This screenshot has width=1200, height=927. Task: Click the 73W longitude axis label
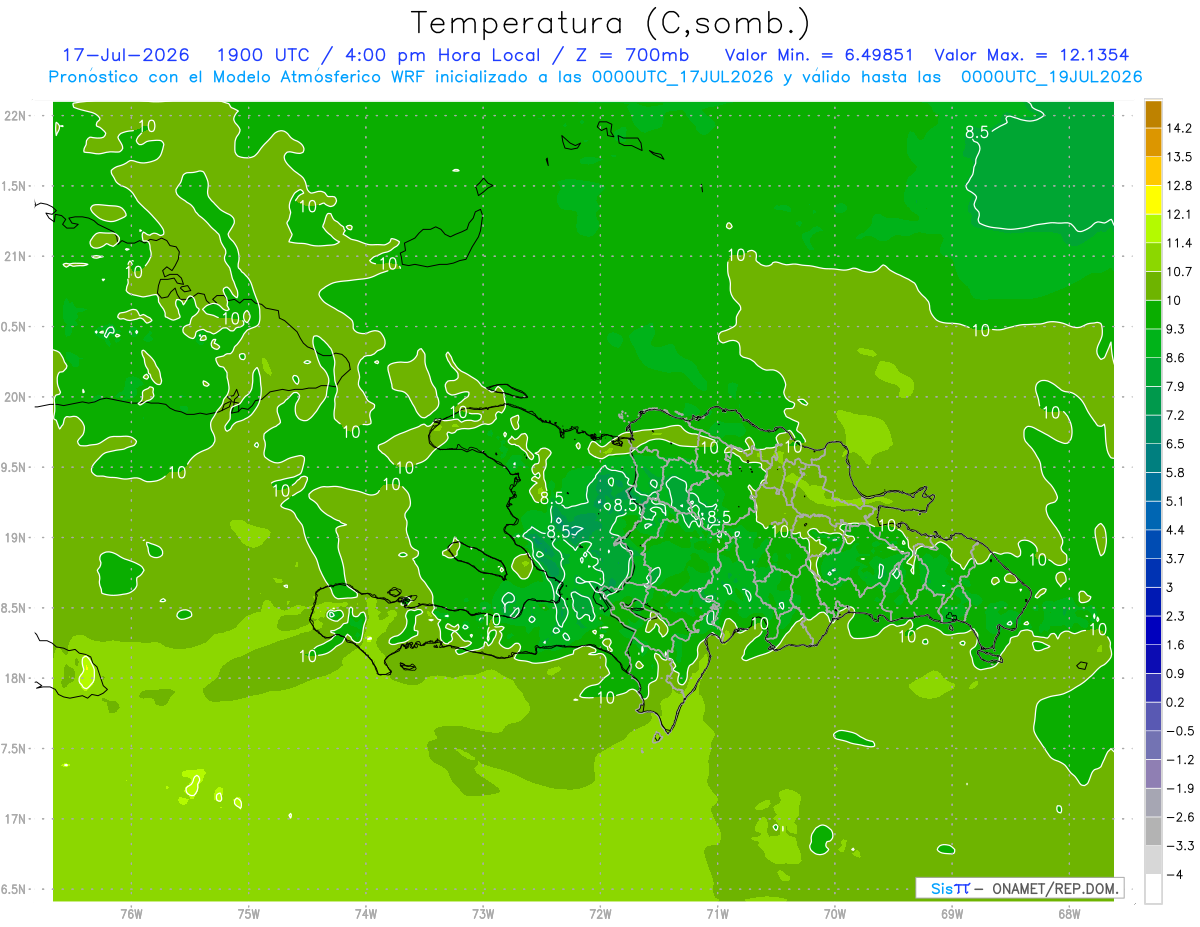click(483, 913)
